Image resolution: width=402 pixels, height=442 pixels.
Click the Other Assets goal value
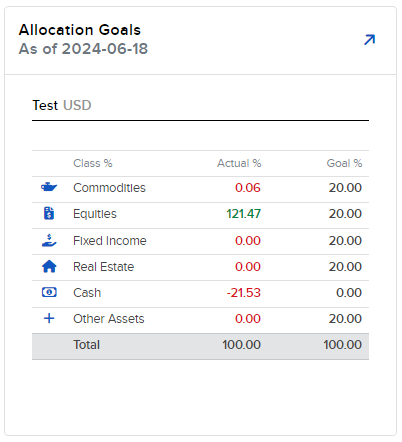pos(345,319)
